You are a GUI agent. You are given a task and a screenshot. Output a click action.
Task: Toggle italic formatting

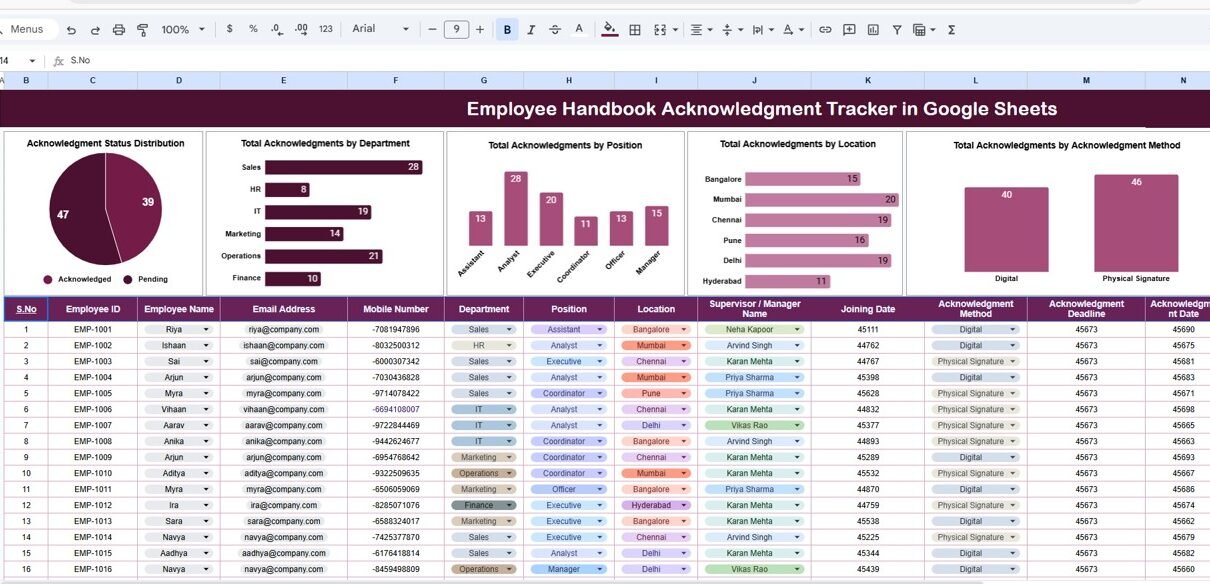tap(531, 30)
